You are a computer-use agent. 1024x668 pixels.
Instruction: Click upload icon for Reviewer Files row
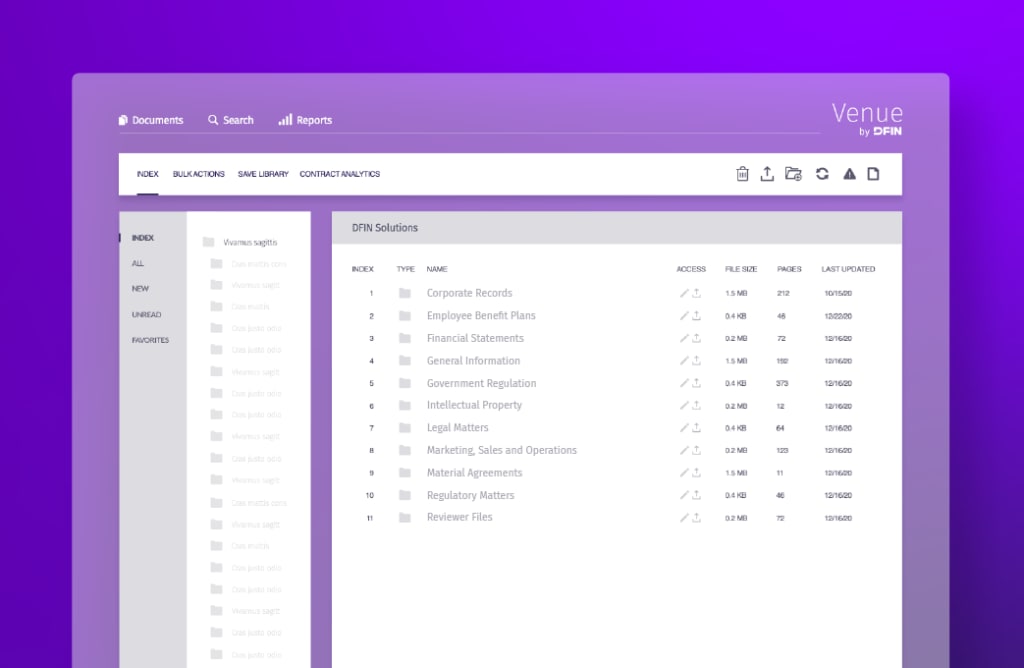(x=697, y=518)
